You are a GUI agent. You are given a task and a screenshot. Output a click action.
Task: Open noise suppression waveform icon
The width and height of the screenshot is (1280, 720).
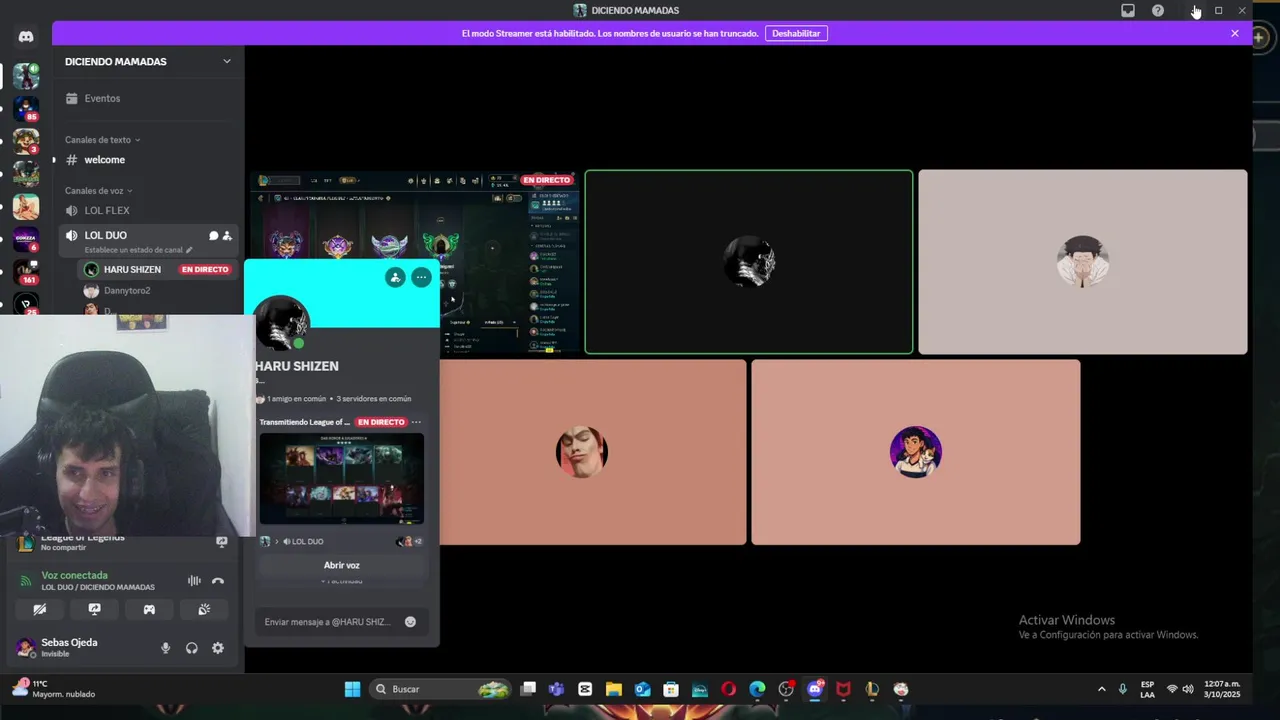click(x=194, y=581)
